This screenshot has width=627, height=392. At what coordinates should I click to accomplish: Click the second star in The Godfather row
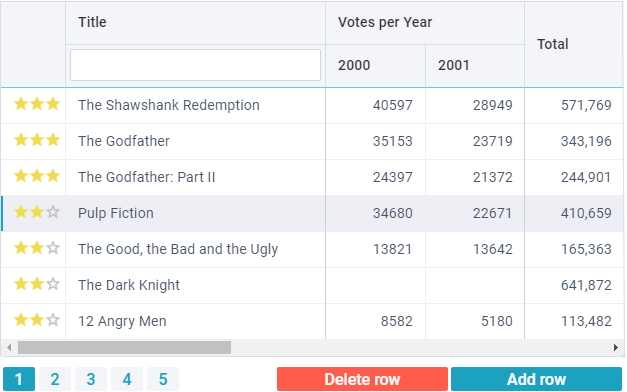tap(37, 140)
